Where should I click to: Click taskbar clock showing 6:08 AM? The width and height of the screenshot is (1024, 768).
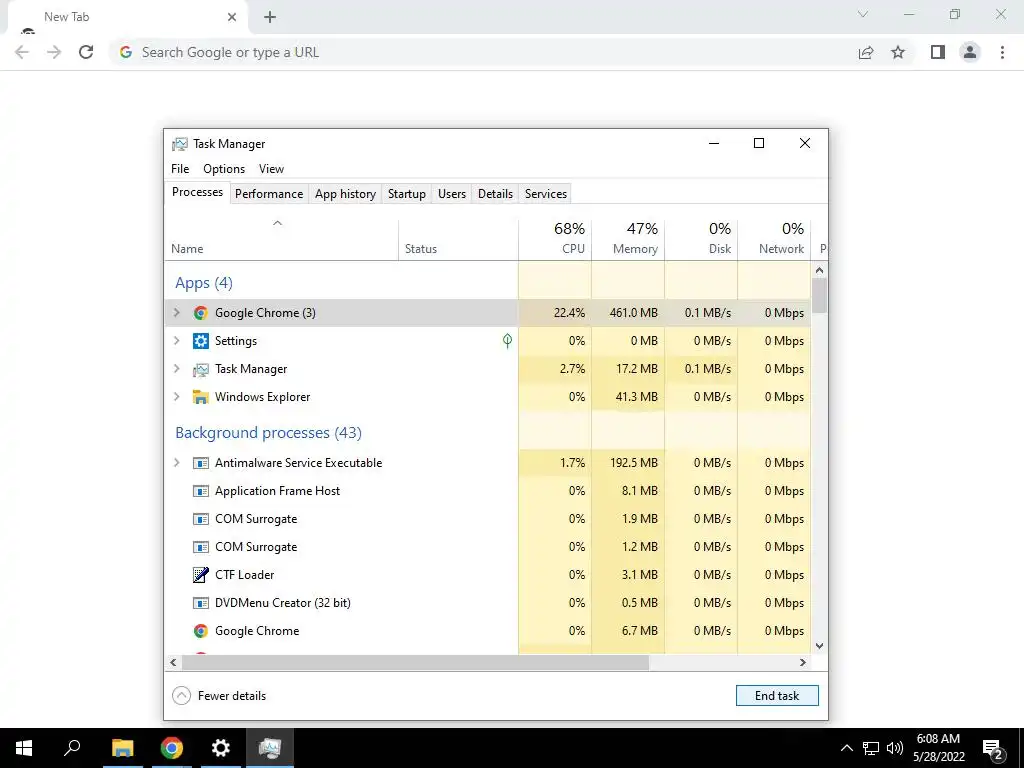[938, 748]
